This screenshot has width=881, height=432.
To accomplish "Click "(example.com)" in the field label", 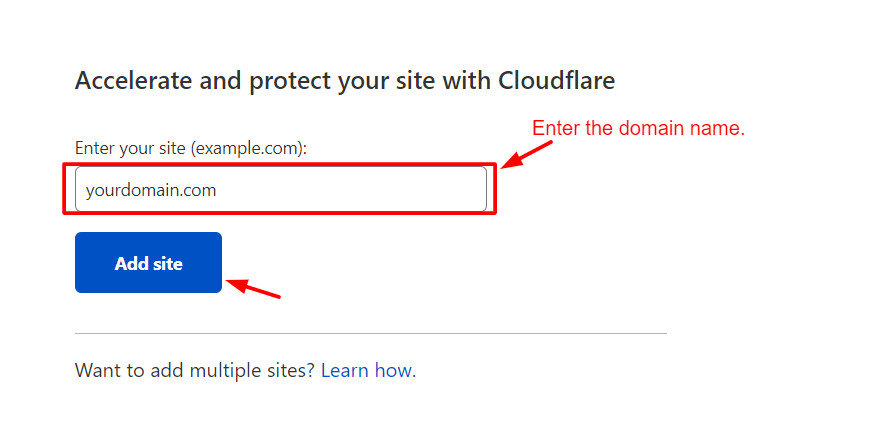I will coord(248,148).
